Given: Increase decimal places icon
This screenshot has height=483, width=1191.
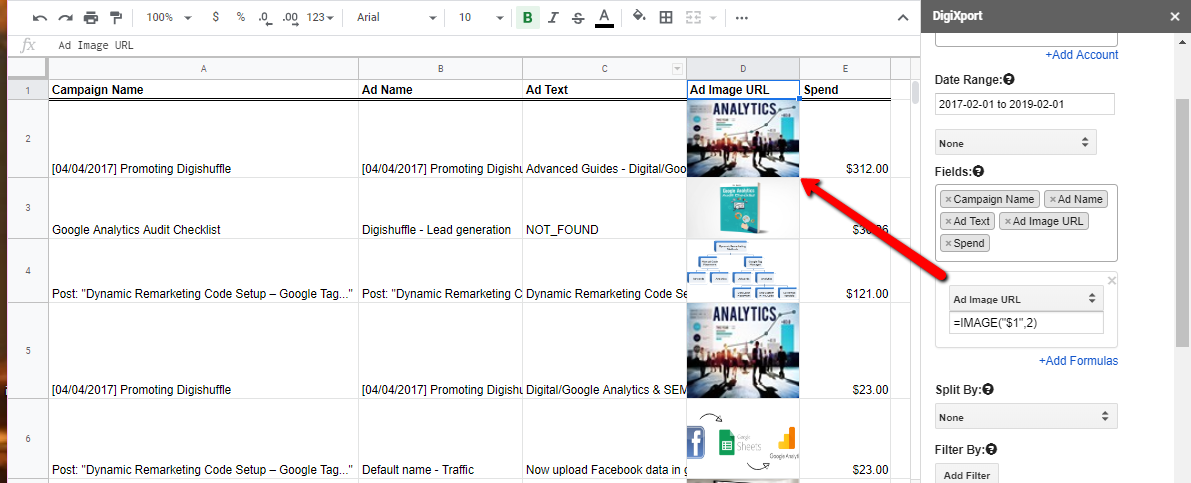Looking at the screenshot, I should click(289, 17).
